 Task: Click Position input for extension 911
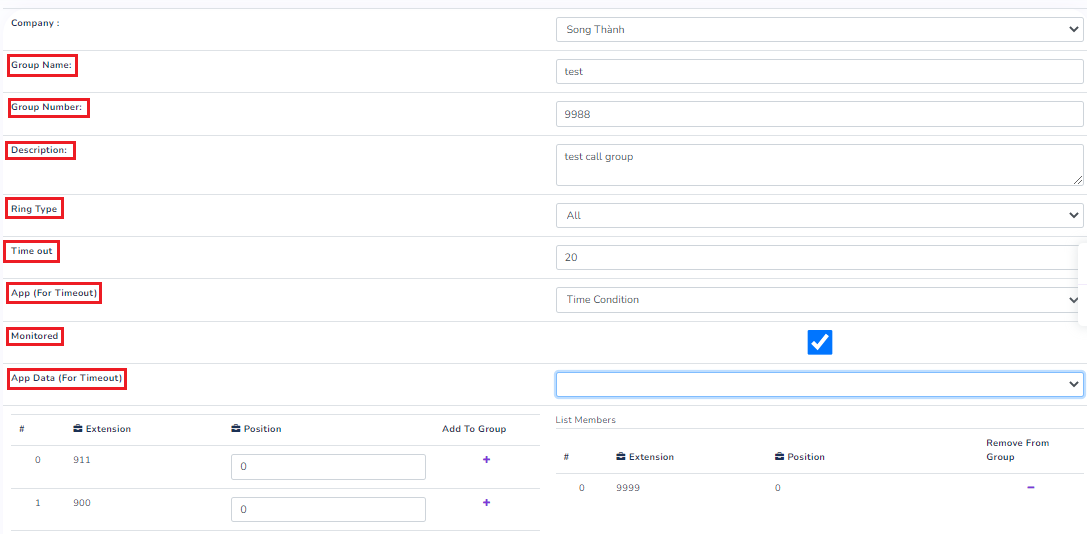[x=328, y=467]
